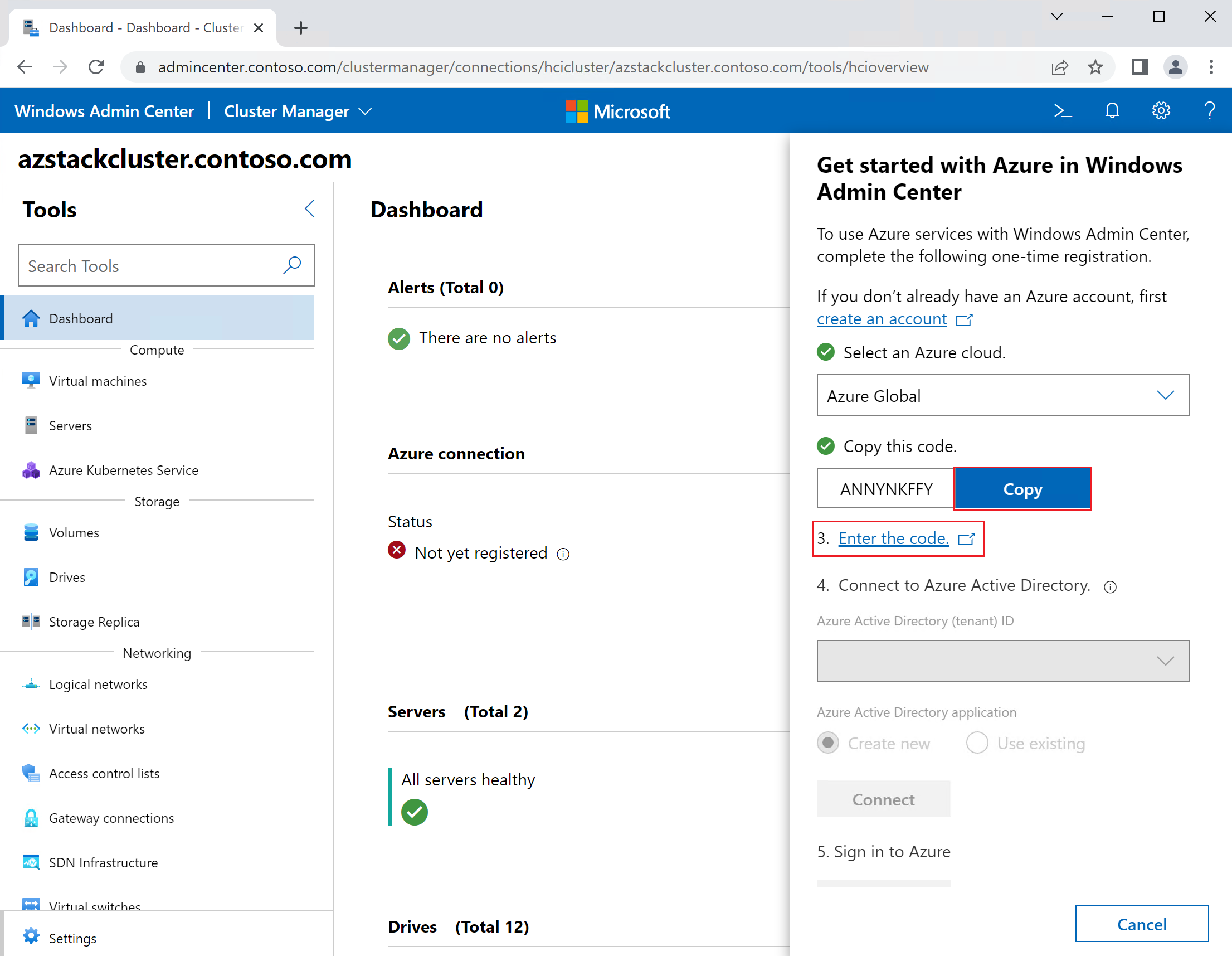Screen dimensions: 1232x956
Task: Open the notifications bell
Action: 1112,110
